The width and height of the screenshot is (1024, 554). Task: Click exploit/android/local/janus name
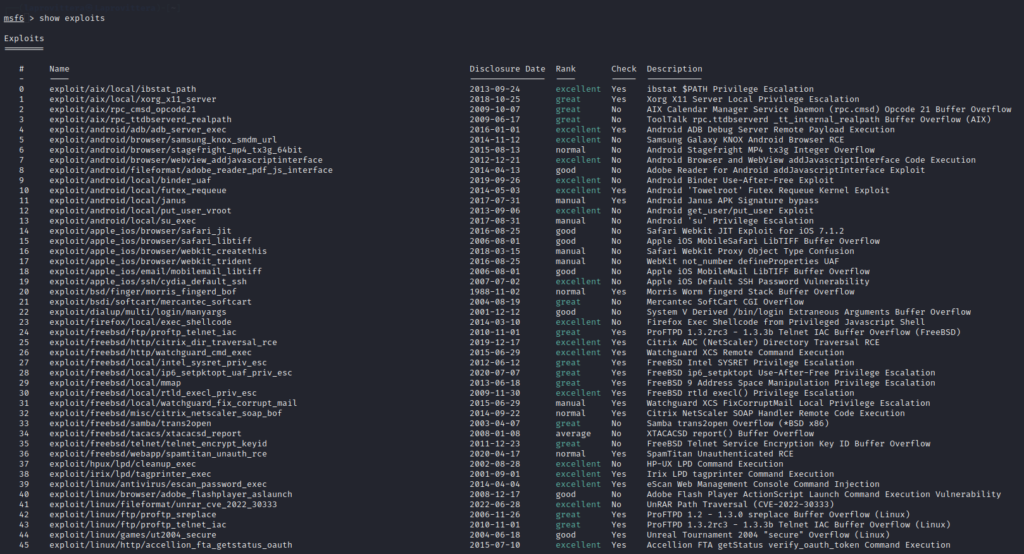(x=118, y=201)
